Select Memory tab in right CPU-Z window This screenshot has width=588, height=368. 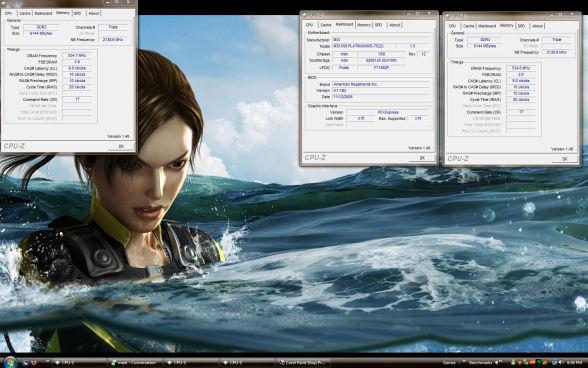(x=506, y=26)
